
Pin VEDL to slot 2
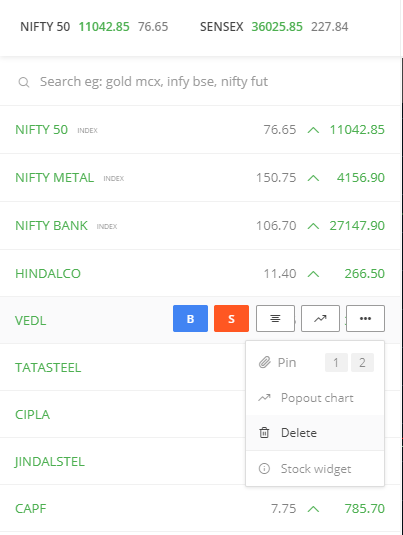tap(362, 362)
